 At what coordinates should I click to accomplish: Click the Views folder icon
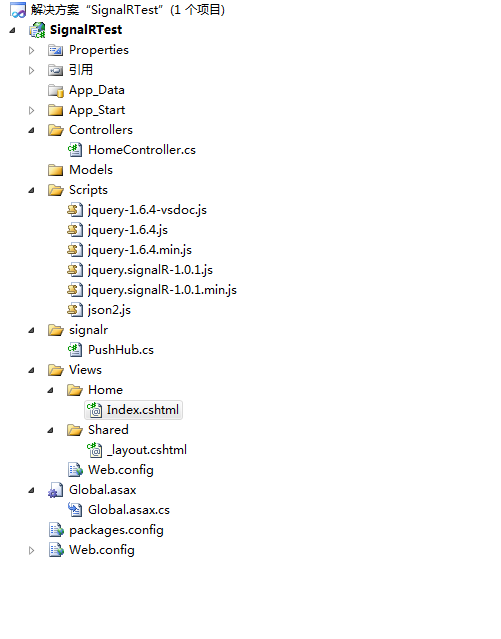[55, 370]
